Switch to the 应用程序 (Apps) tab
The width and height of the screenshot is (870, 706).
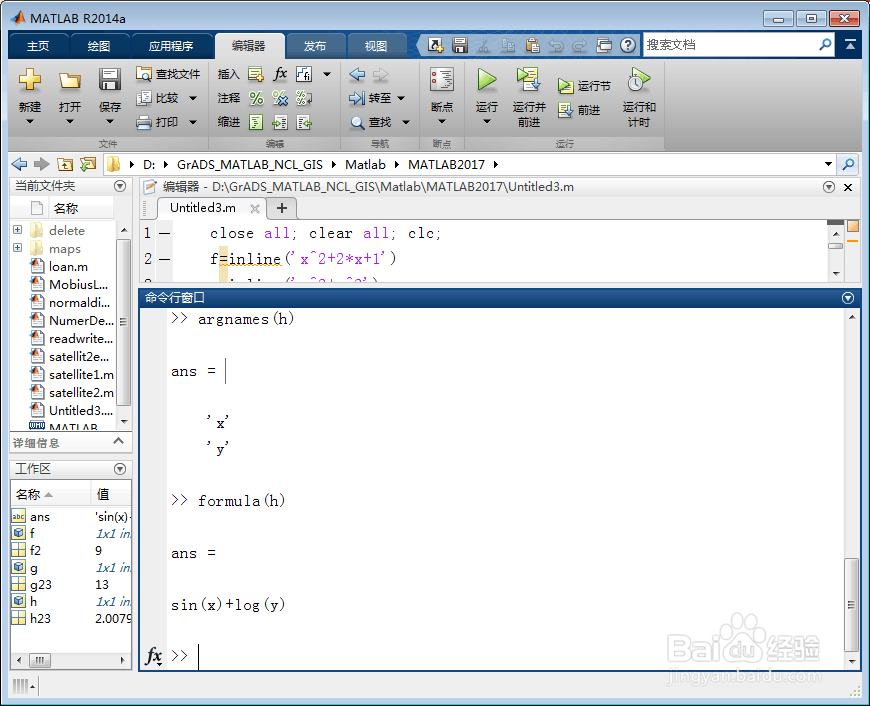[x=171, y=46]
